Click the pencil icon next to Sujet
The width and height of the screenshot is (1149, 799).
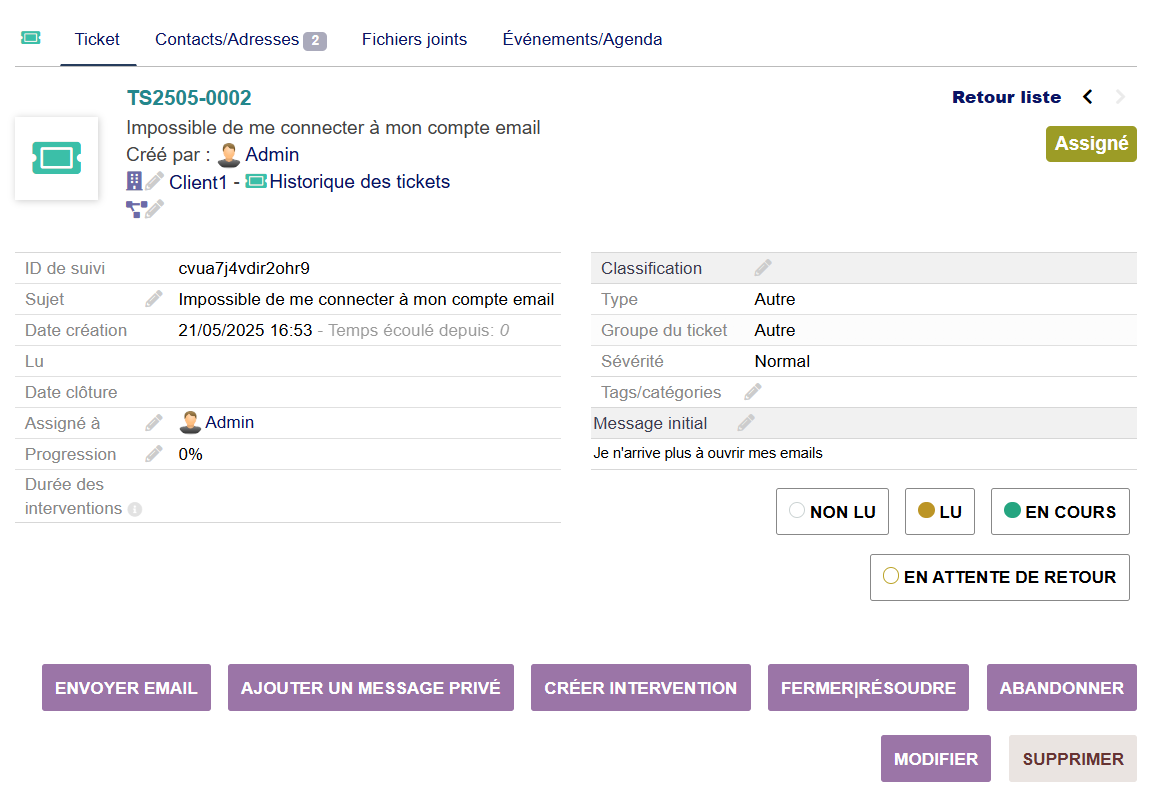click(x=153, y=299)
